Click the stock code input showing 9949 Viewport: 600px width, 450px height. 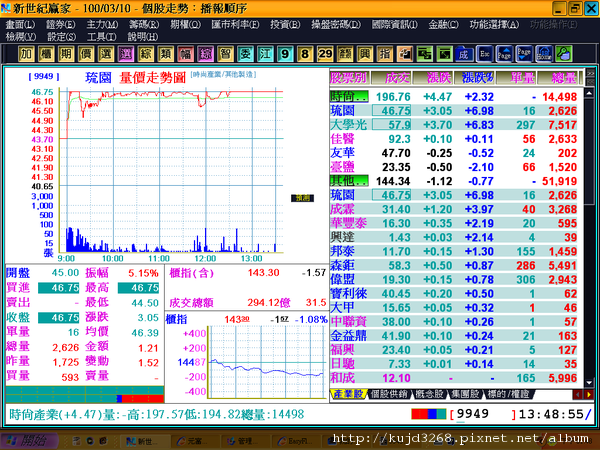484,414
